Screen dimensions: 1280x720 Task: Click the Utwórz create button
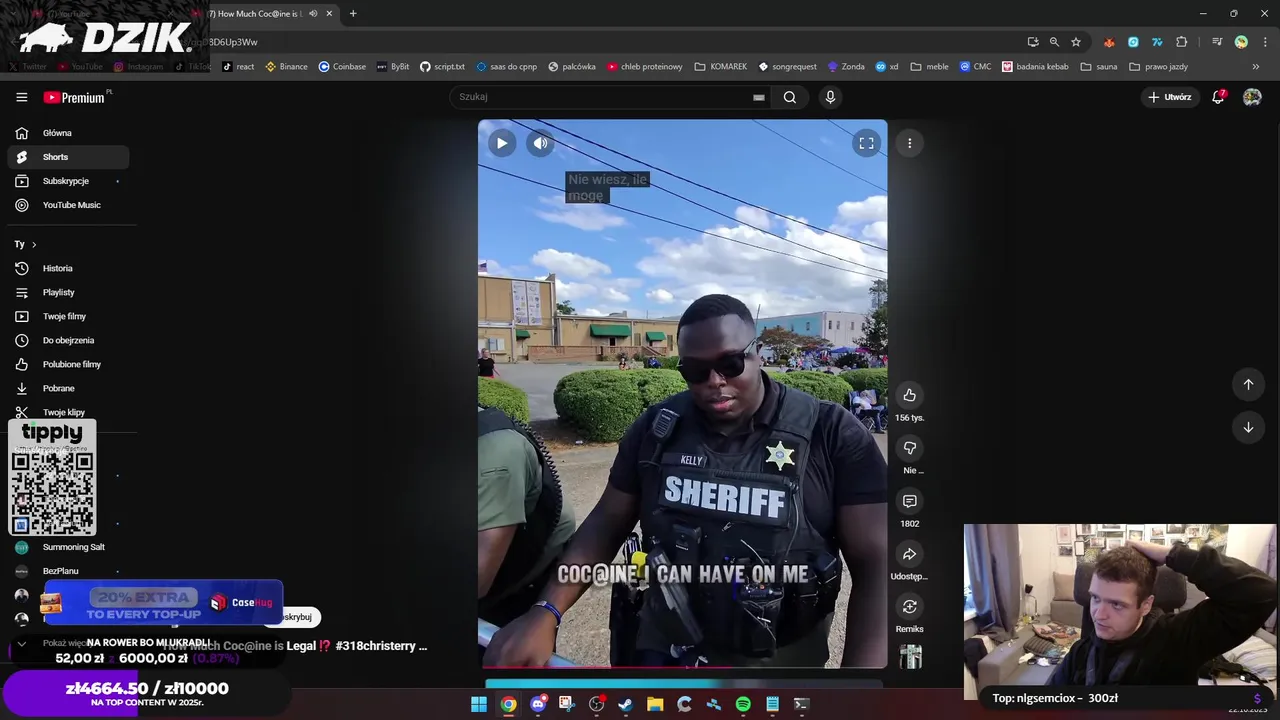pyautogui.click(x=1169, y=97)
